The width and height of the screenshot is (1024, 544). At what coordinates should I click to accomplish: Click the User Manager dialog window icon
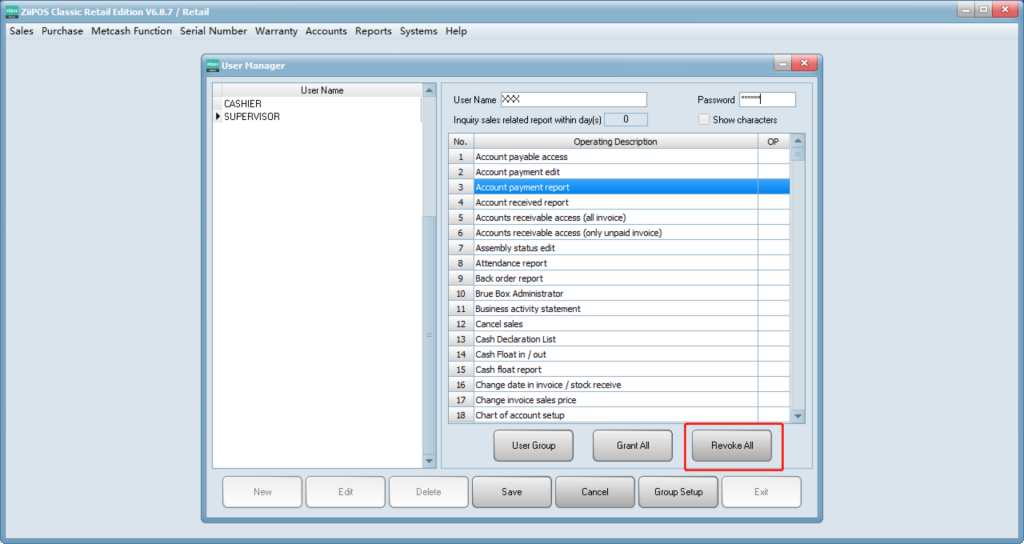click(x=212, y=66)
